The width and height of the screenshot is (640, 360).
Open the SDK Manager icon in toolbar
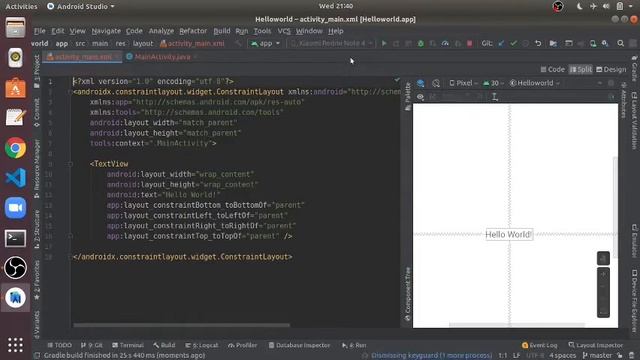pyautogui.click(x=605, y=43)
